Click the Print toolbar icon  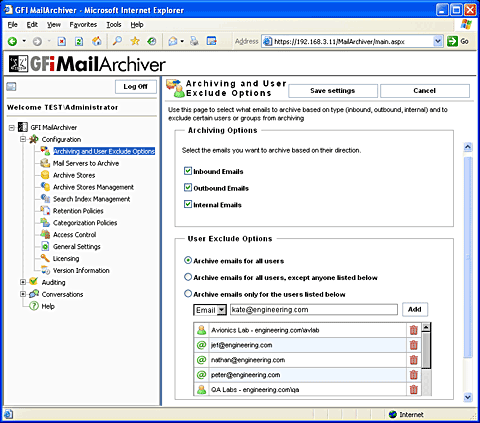pyautogui.click(x=194, y=41)
